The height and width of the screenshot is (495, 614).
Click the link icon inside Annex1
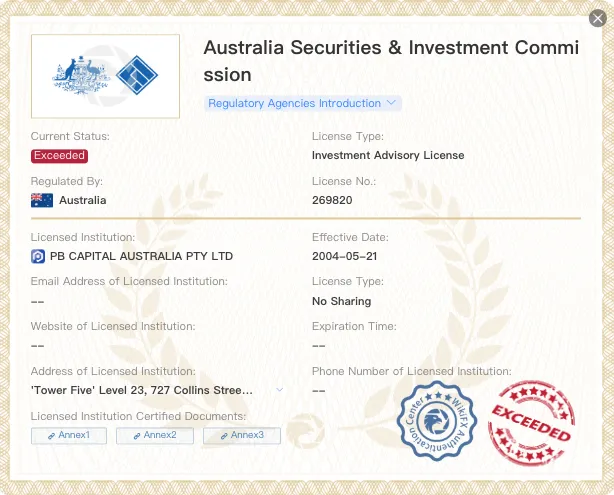(x=51, y=436)
